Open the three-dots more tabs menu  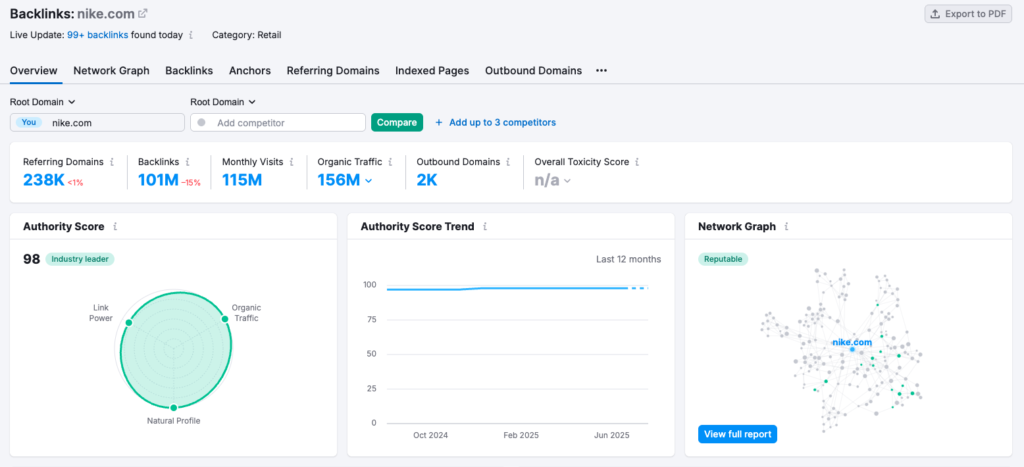click(x=601, y=71)
